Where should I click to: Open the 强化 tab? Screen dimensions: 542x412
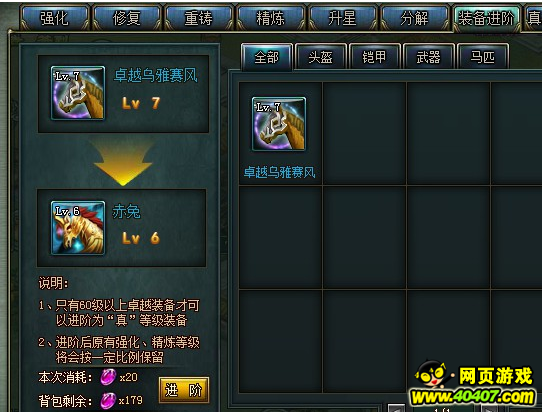(55, 18)
